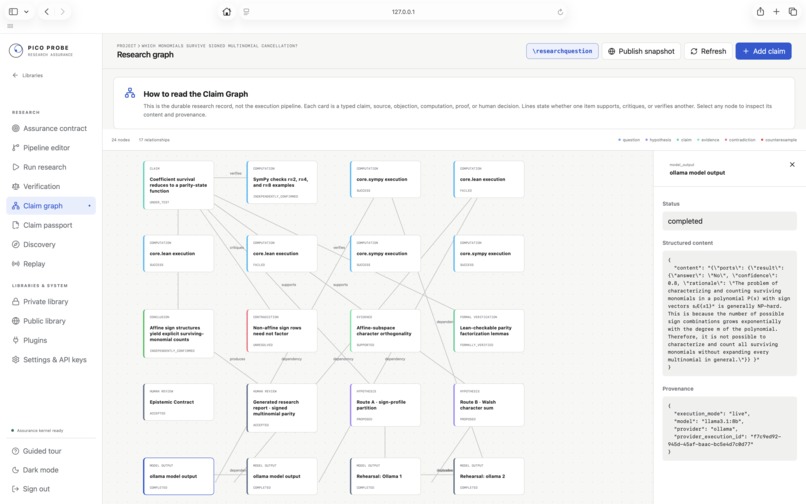Click the Provenance JSON block
Viewport: 806px width, 504px height.
[729, 428]
